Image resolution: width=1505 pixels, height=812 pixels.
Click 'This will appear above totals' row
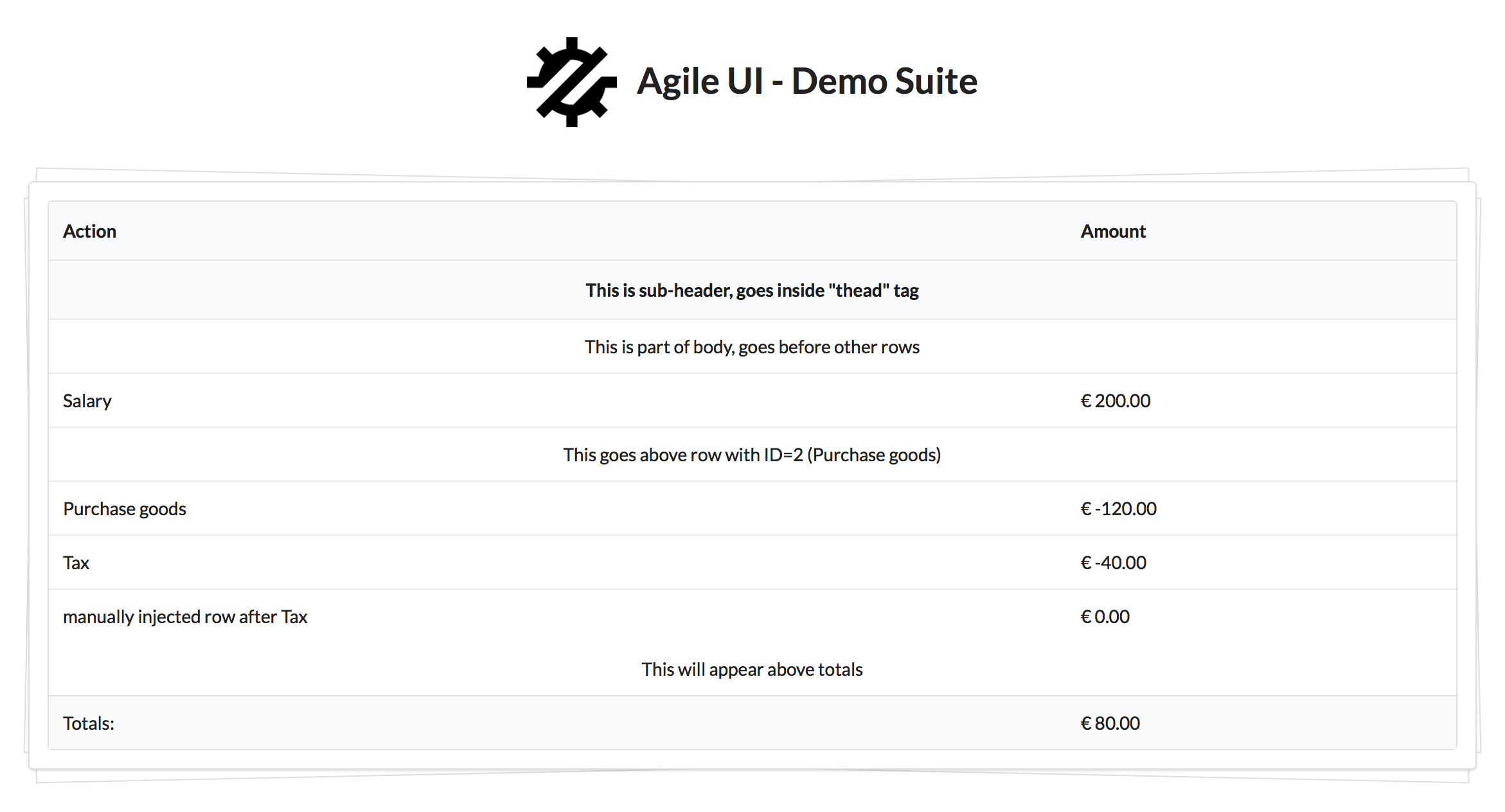(x=752, y=669)
